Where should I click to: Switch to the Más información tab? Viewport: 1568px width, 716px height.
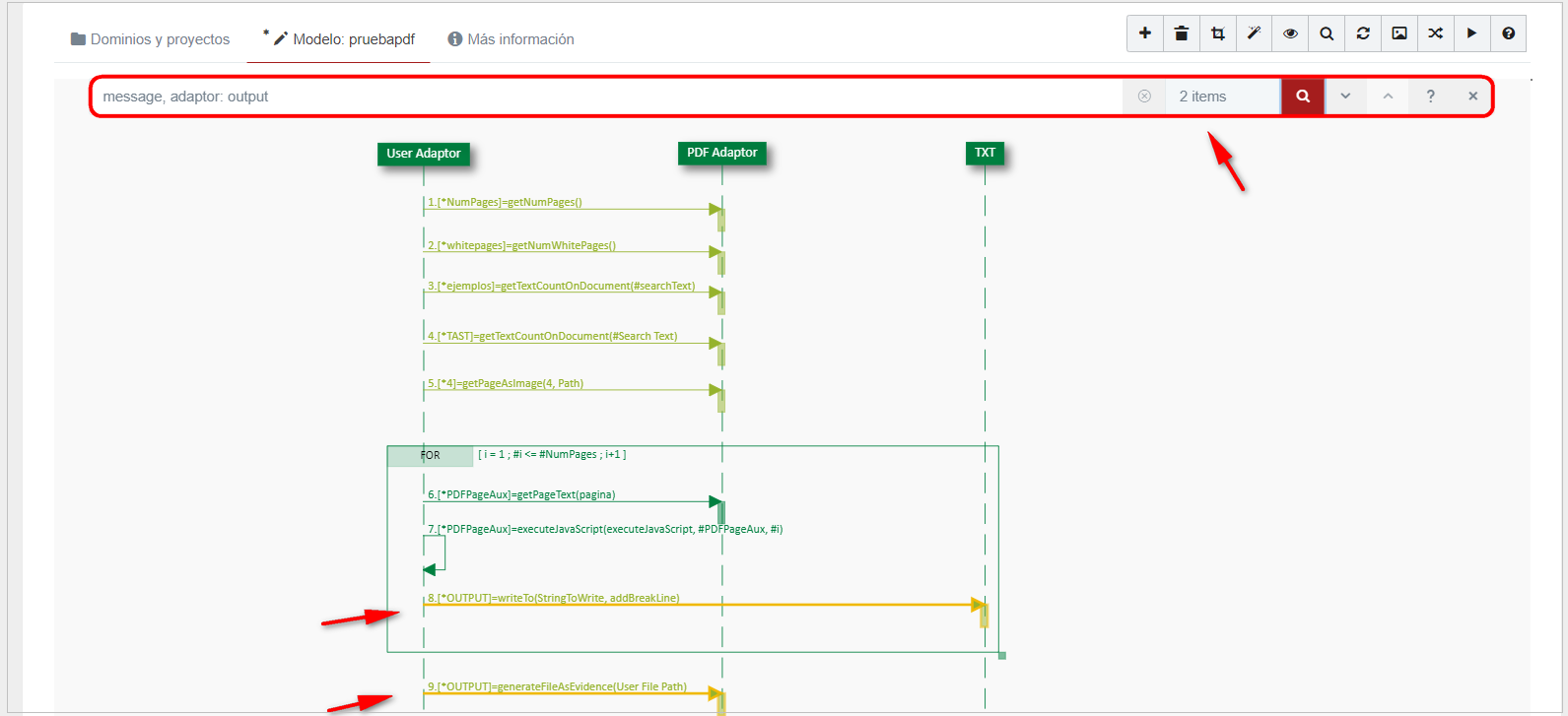click(x=511, y=39)
